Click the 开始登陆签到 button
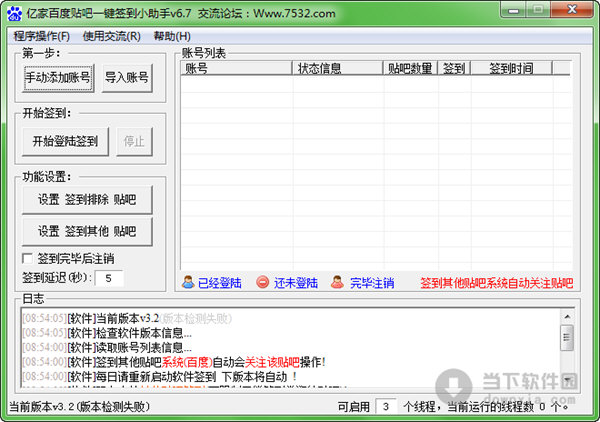The height and width of the screenshot is (422, 600). click(x=65, y=142)
